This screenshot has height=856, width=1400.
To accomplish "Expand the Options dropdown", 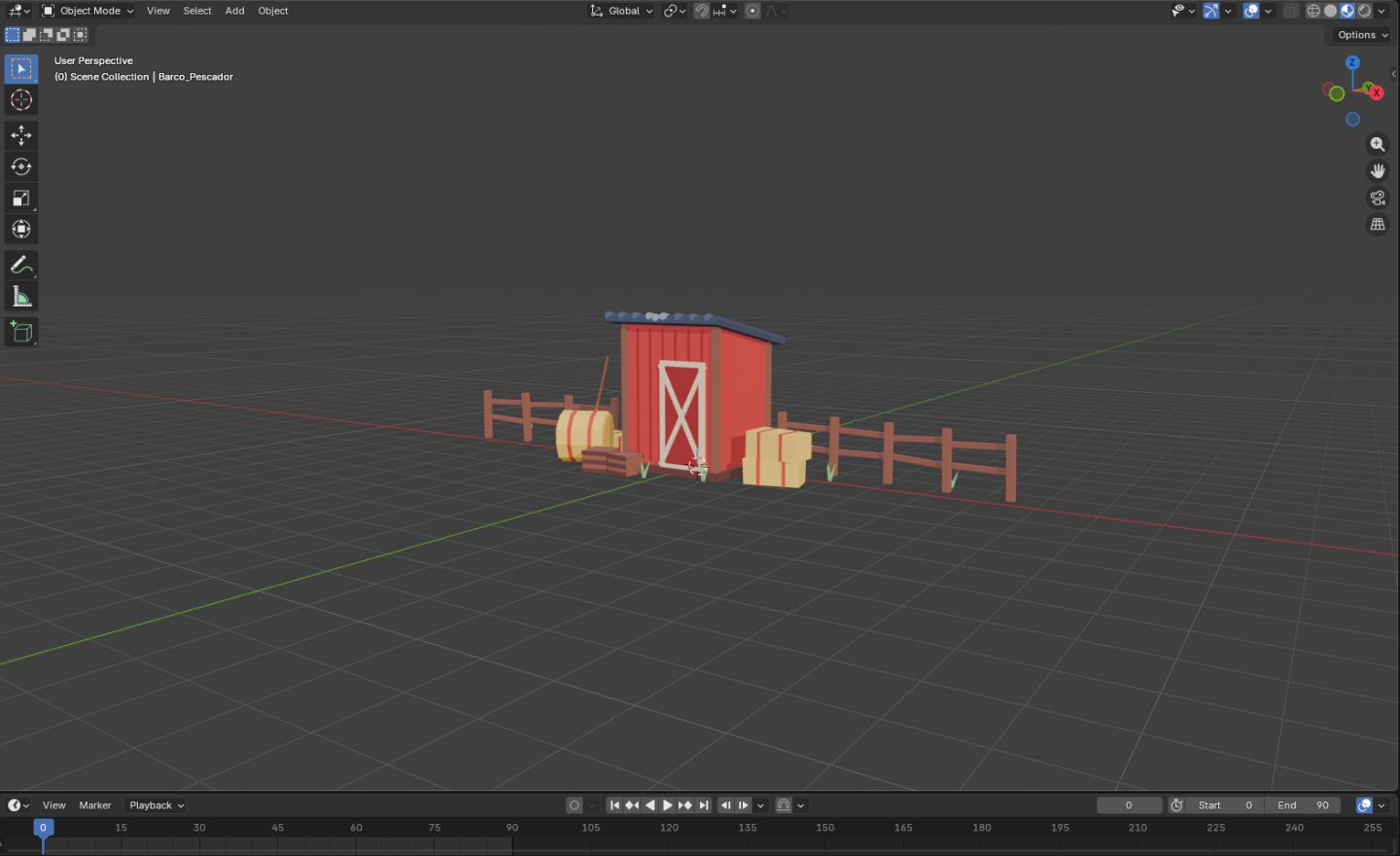I will point(1363,35).
